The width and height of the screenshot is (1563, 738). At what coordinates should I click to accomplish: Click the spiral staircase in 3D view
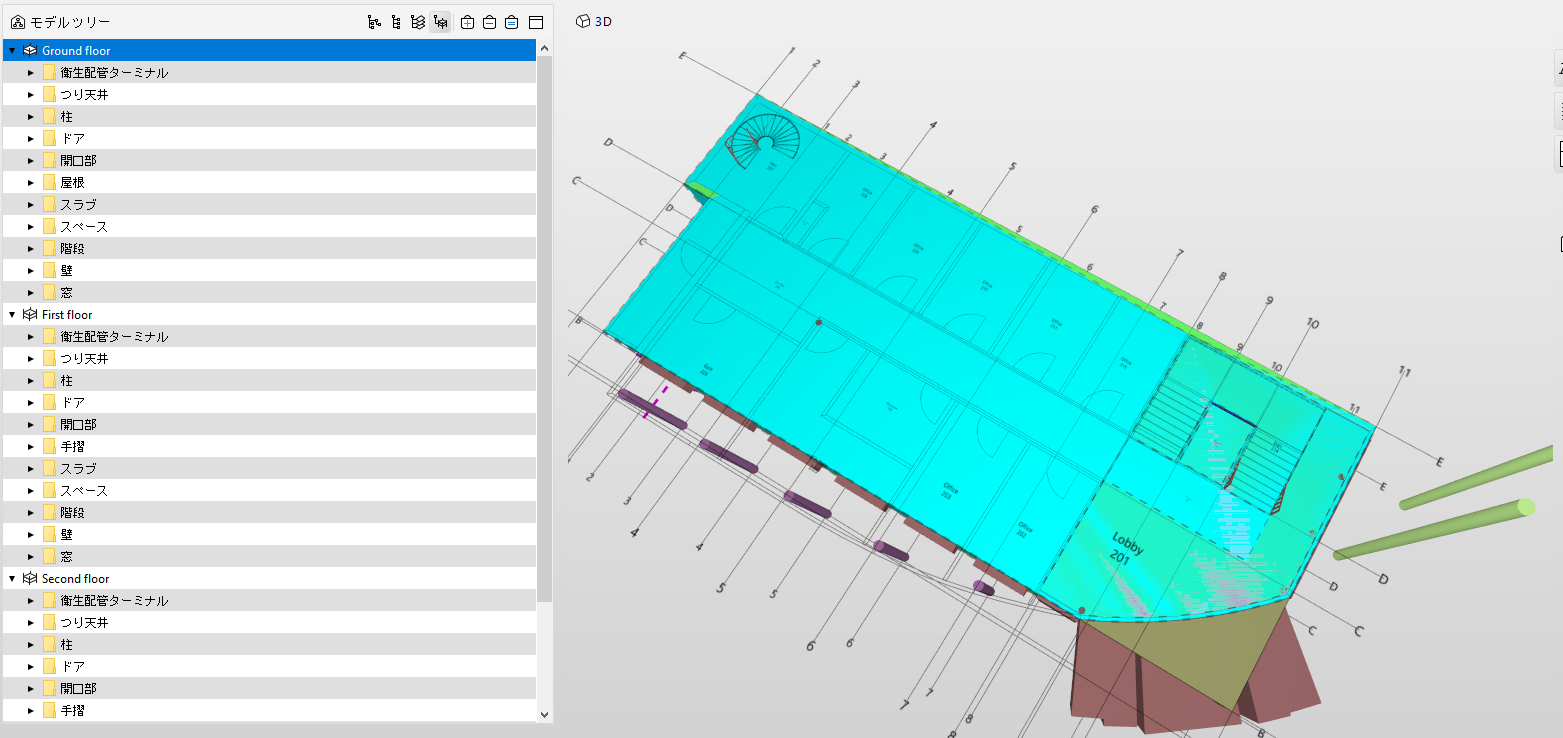click(765, 143)
